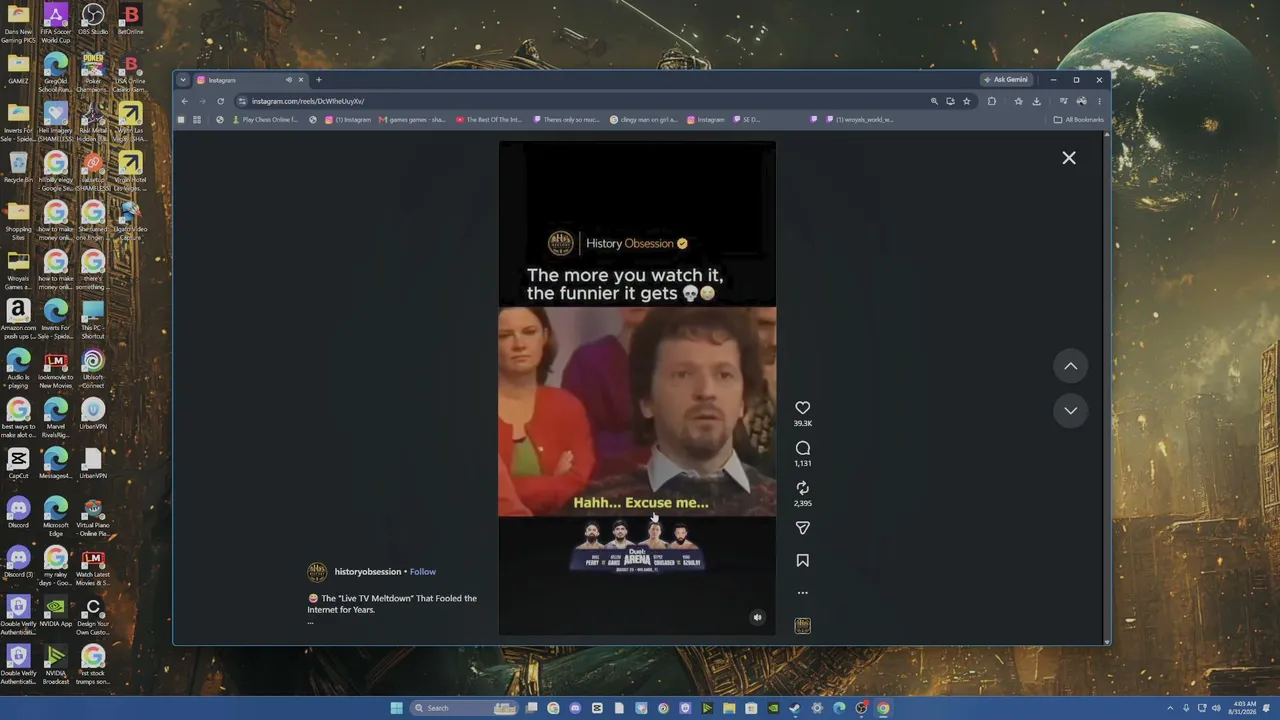Expand the caption with the ellipsis more link

click(311, 621)
